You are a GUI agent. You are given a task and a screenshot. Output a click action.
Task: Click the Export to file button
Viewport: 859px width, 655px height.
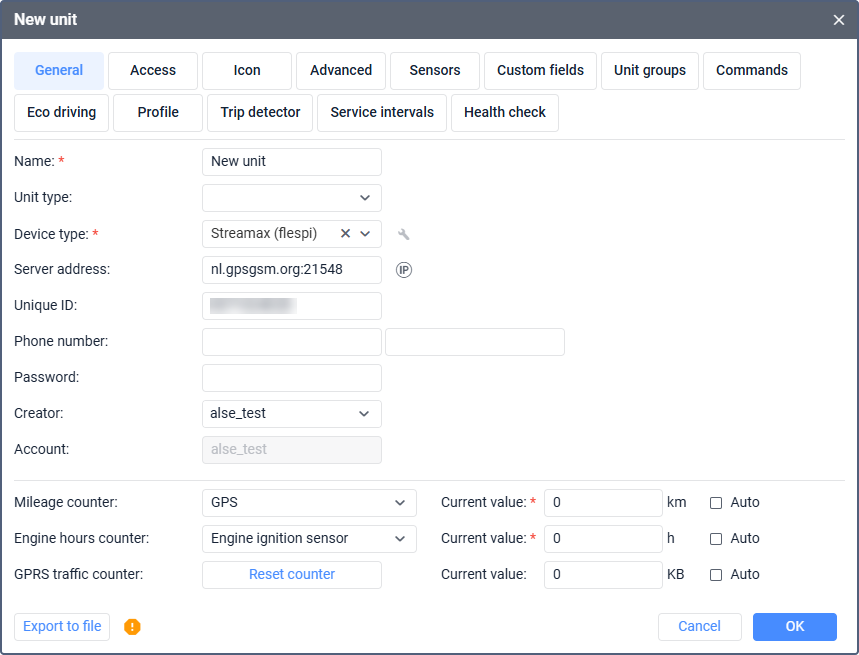[x=62, y=627]
